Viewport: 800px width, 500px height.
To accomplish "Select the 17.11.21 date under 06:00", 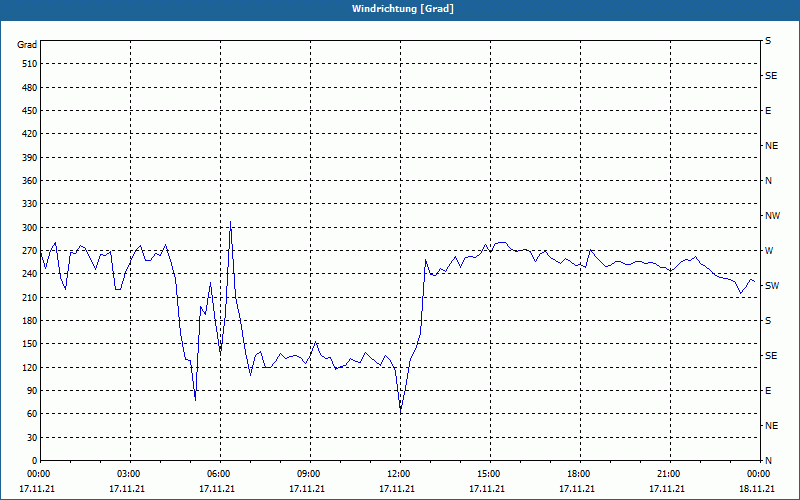I will point(217,489).
